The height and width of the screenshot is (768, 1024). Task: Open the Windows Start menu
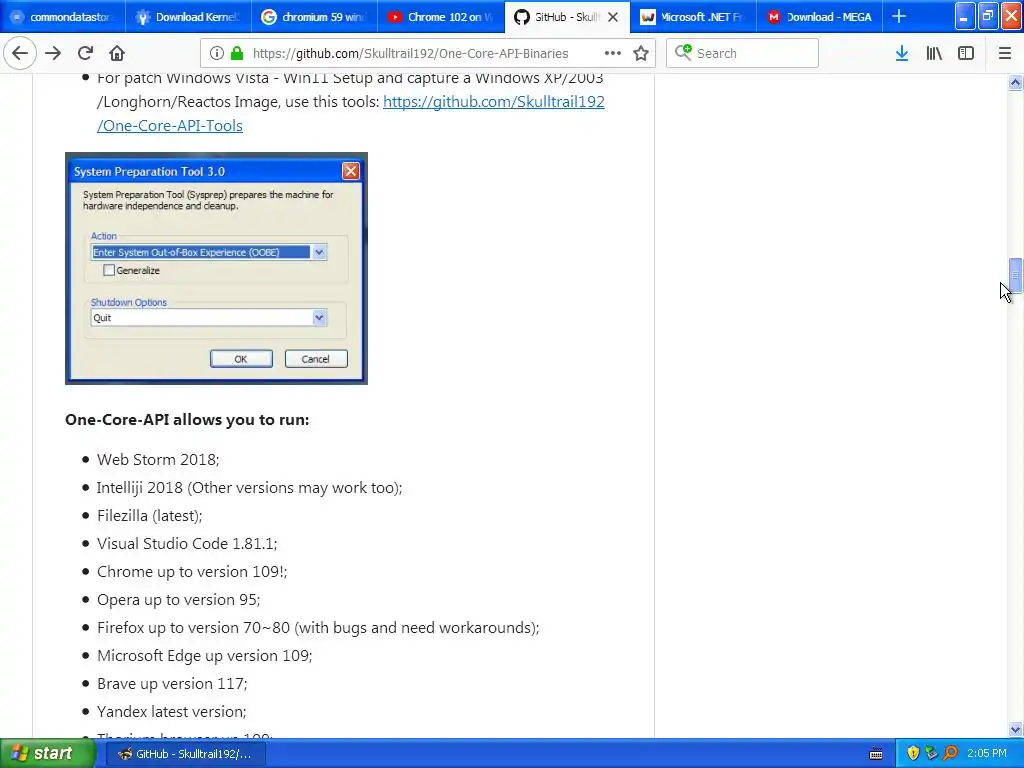[x=47, y=753]
